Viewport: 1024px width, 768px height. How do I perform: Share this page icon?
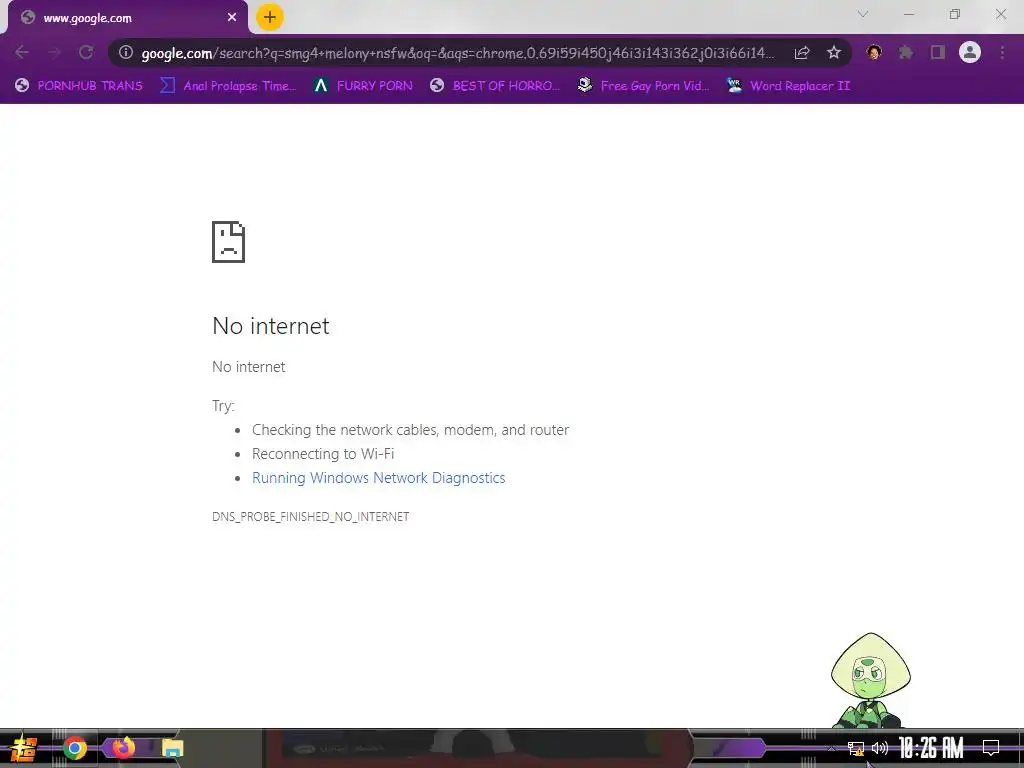point(802,53)
